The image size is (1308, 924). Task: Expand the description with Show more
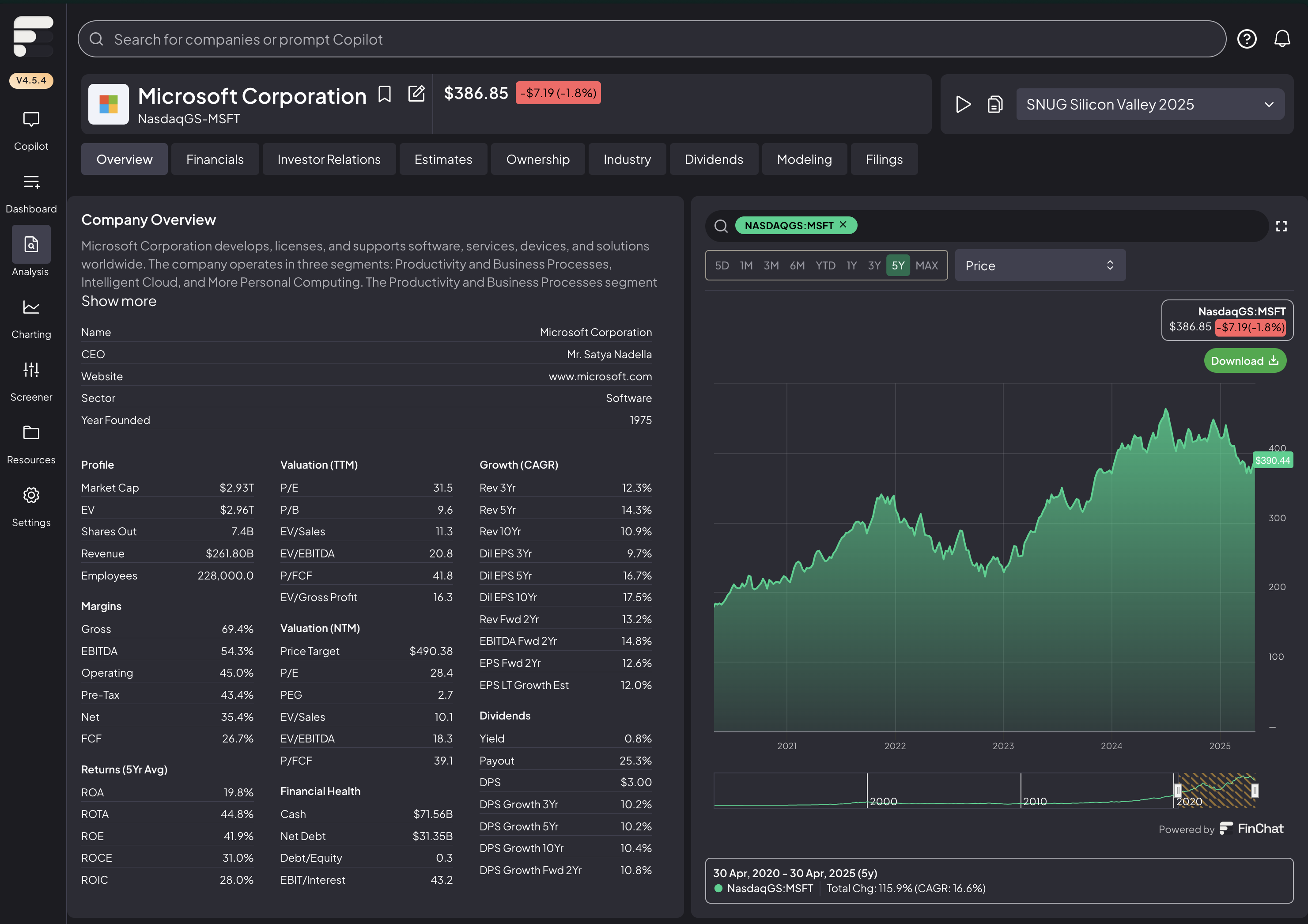coord(118,301)
